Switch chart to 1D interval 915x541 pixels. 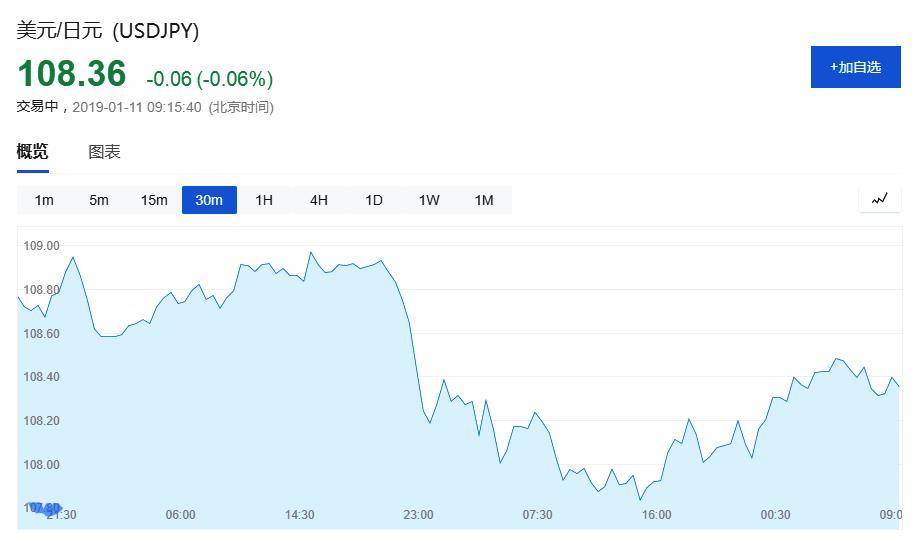(373, 200)
